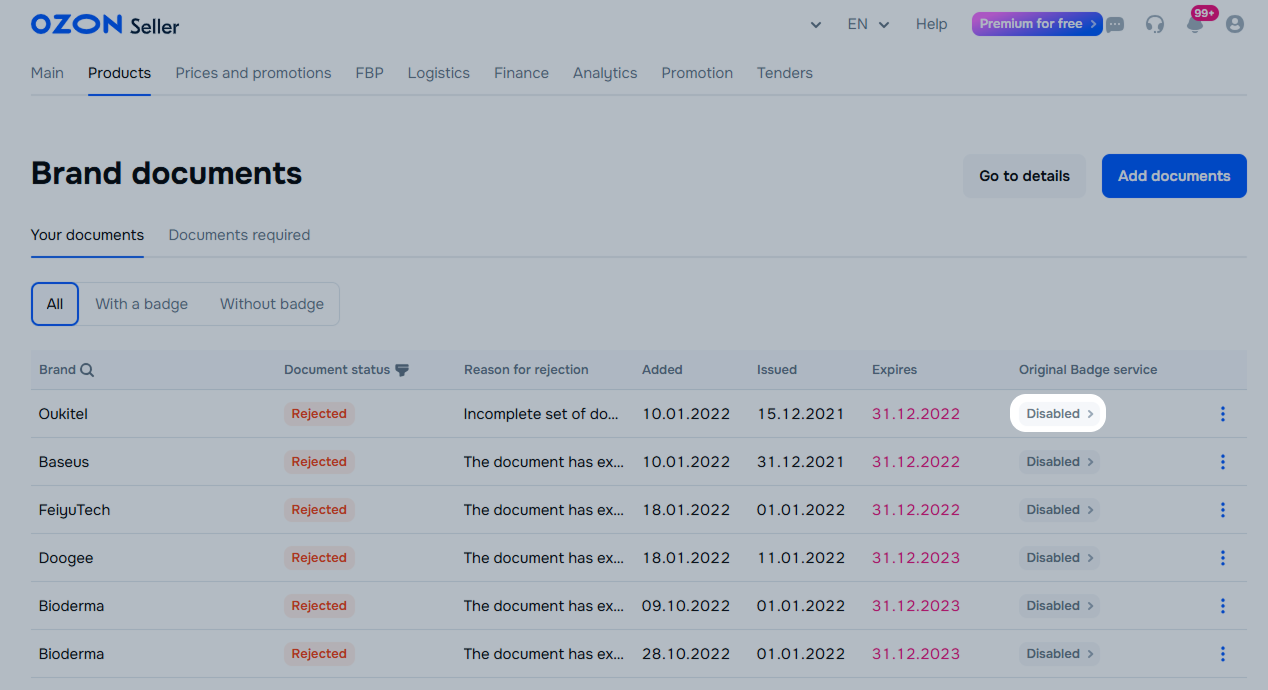Open three-dot menu for Doogee row
The height and width of the screenshot is (690, 1268).
pos(1222,558)
